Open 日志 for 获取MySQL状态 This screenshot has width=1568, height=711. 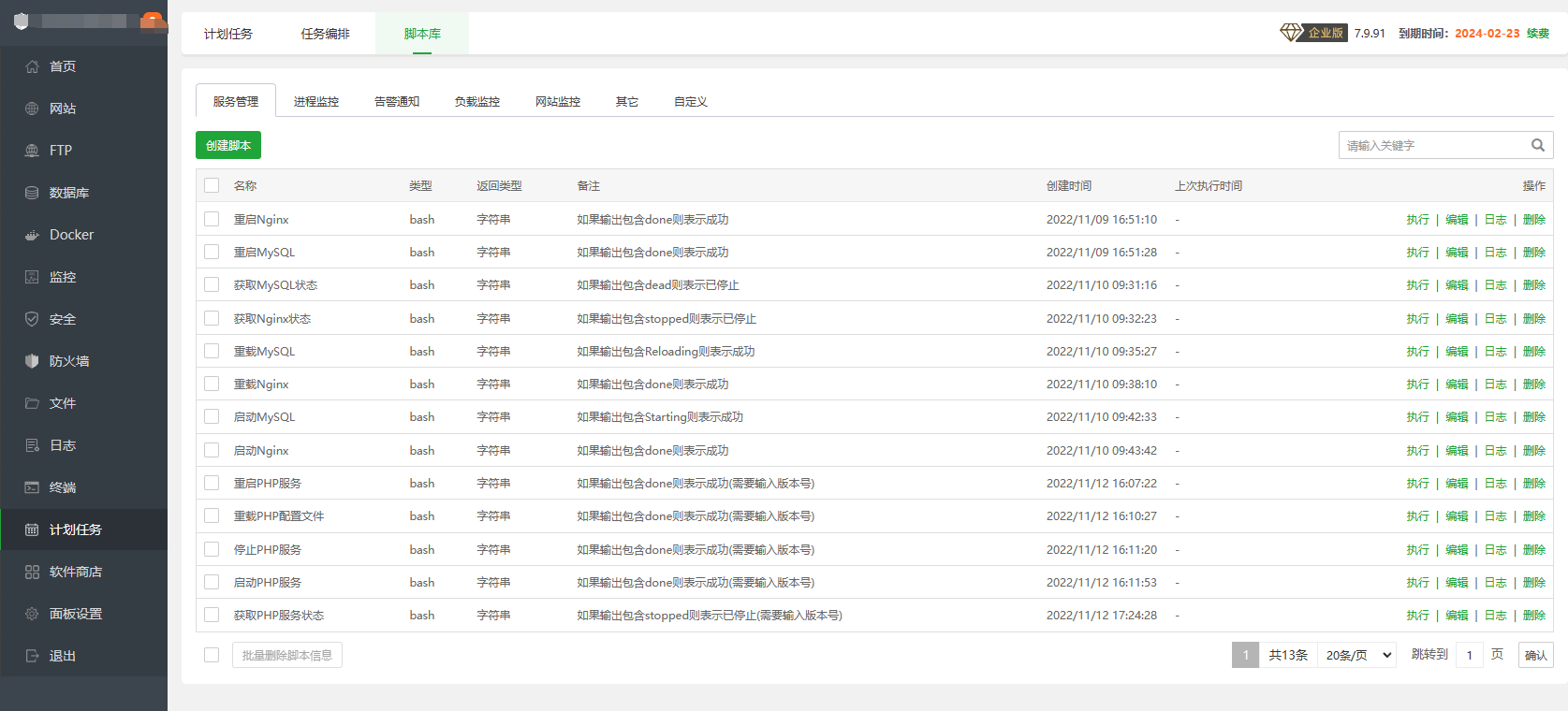(1496, 284)
